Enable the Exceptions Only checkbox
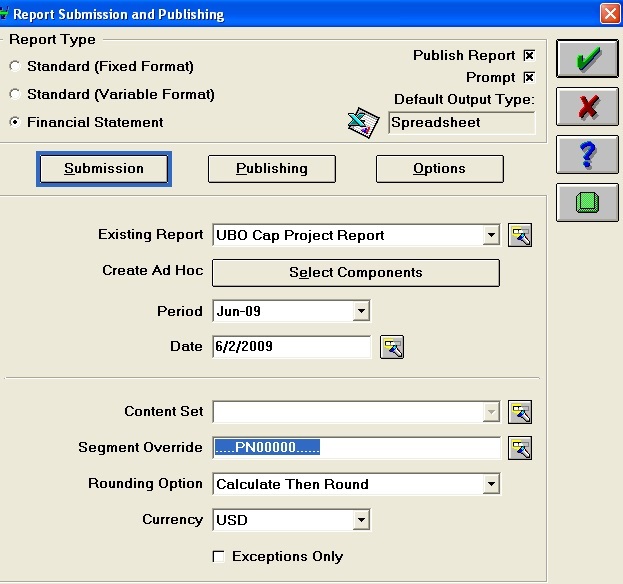623x584 pixels. tap(219, 557)
